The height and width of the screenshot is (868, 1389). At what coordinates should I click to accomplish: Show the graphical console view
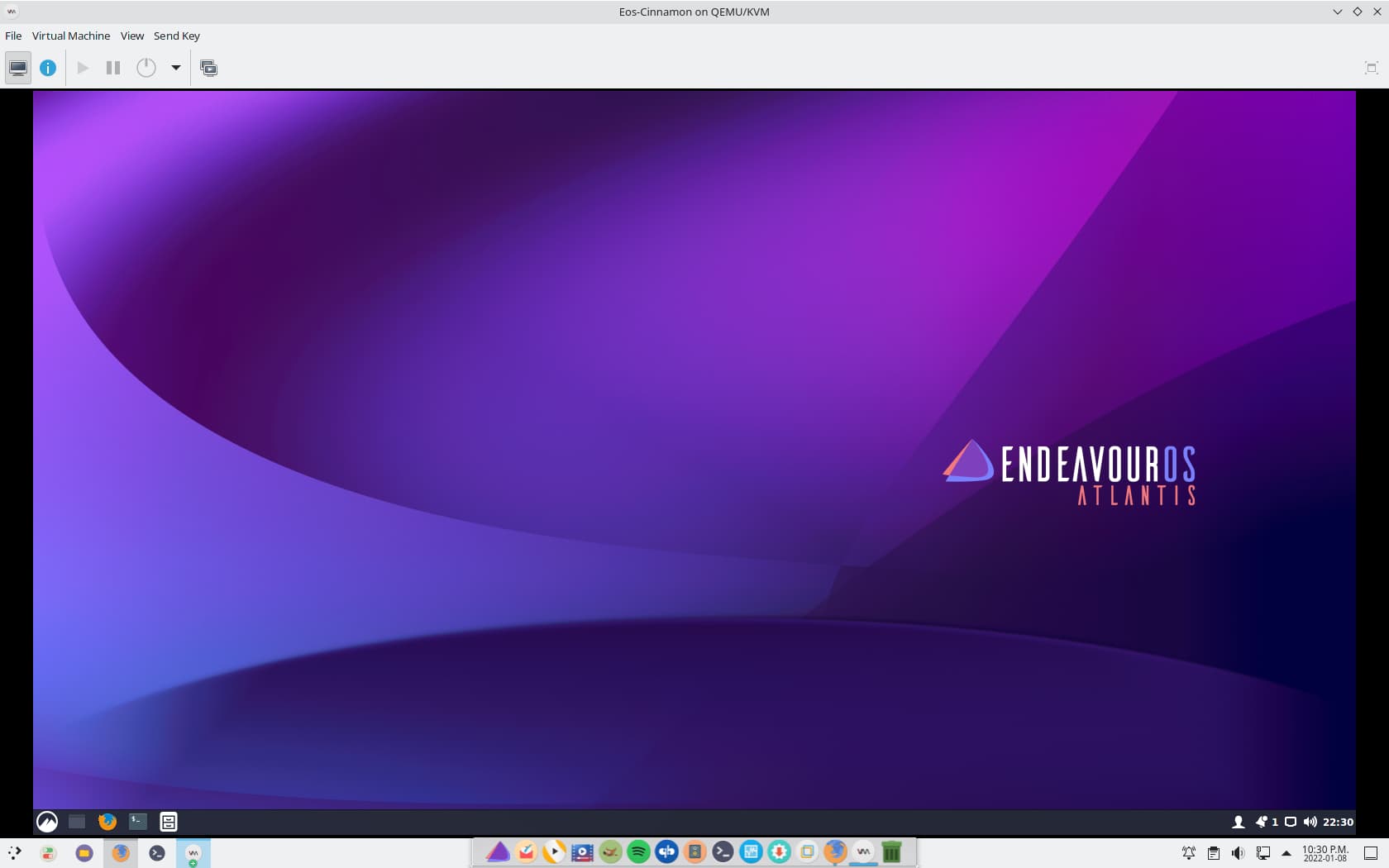point(18,68)
